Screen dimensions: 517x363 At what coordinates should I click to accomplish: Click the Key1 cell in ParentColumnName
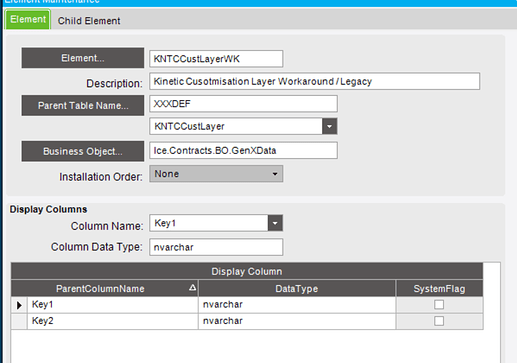(113, 305)
